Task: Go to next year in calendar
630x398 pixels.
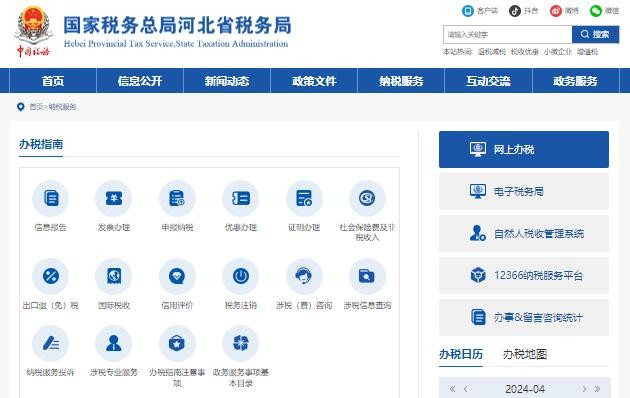Action: 597,389
